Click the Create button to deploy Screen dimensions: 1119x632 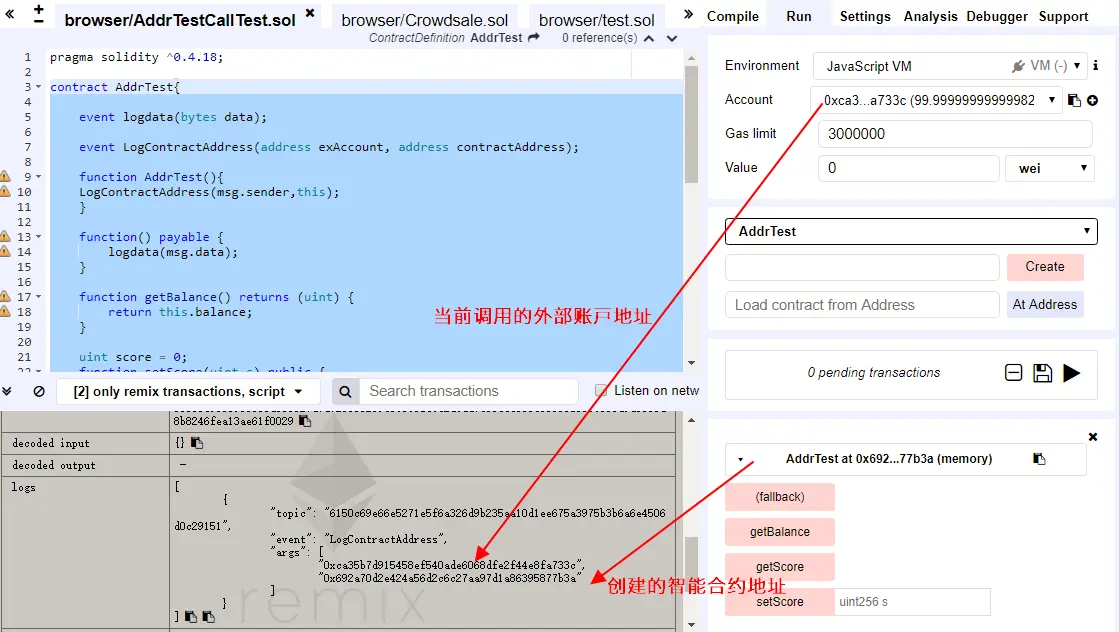click(1045, 267)
